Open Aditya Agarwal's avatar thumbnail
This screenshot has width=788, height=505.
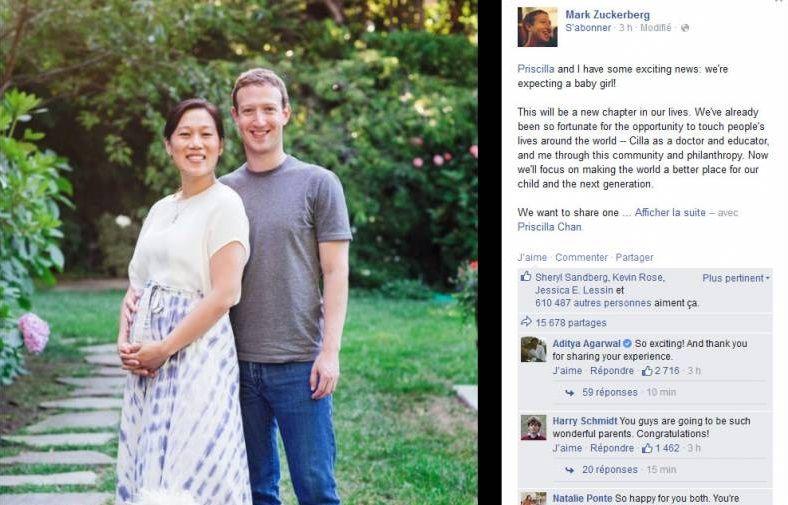pos(533,349)
